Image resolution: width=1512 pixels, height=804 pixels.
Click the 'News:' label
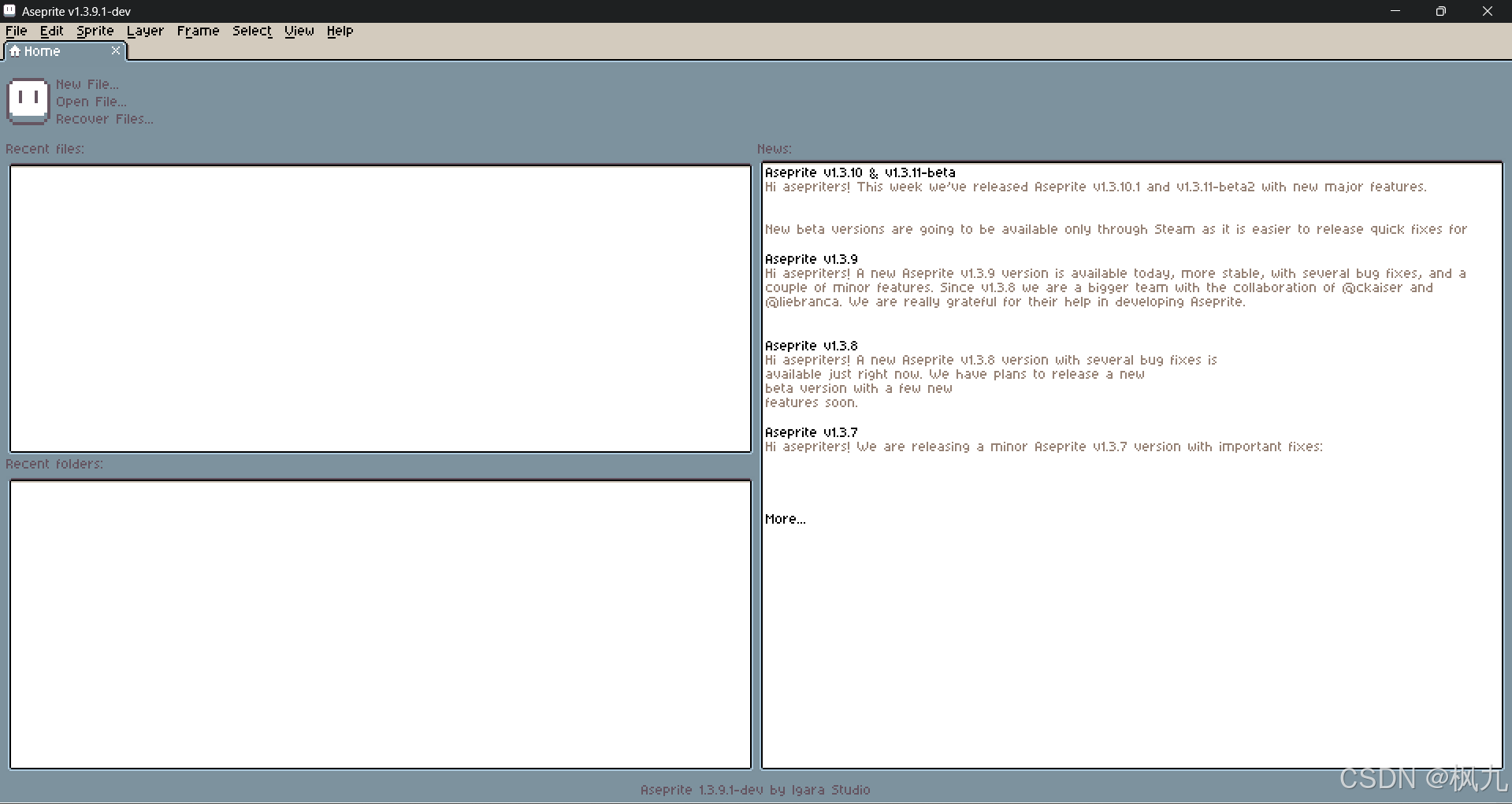coord(775,149)
